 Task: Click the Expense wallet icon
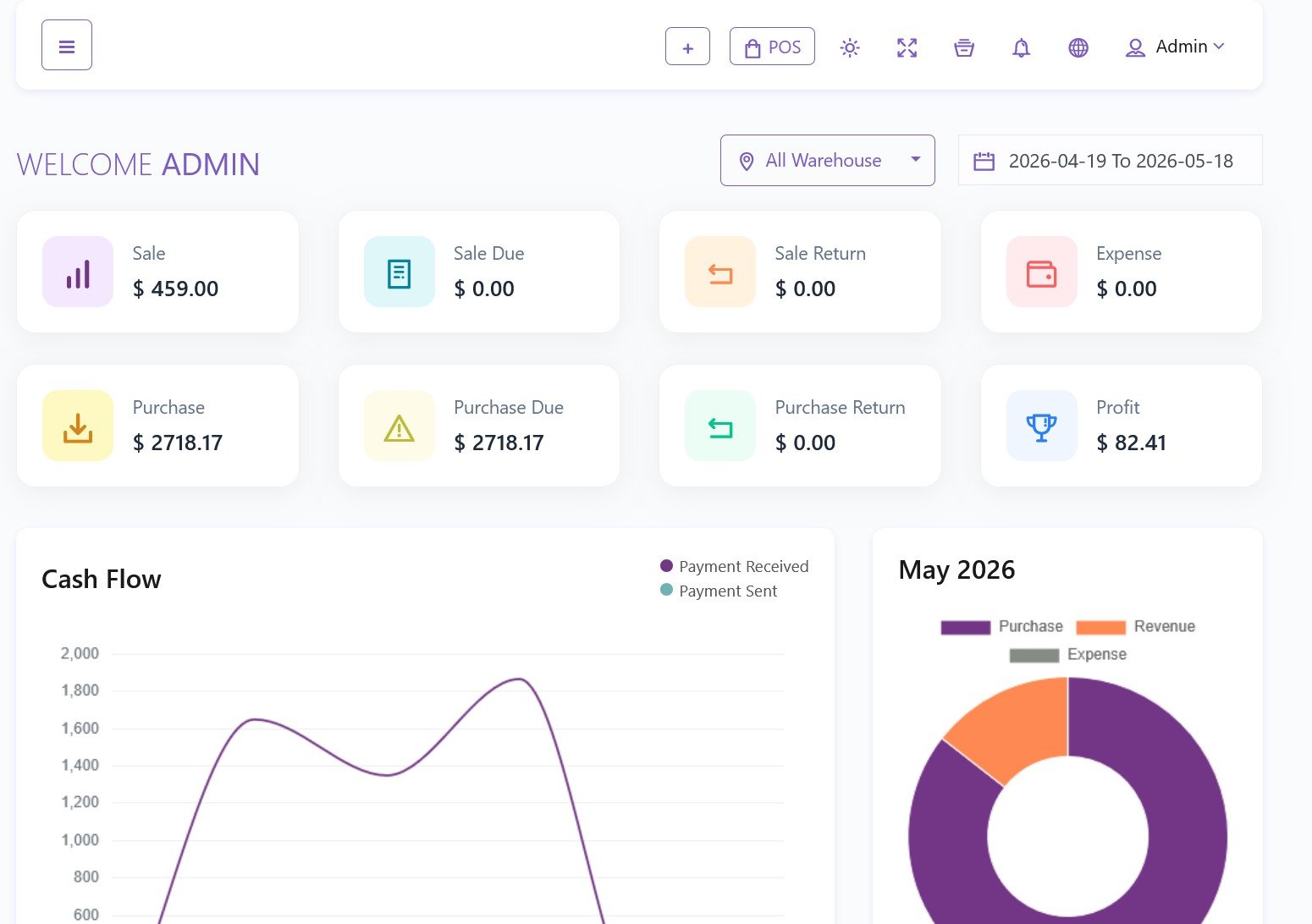pyautogui.click(x=1042, y=272)
